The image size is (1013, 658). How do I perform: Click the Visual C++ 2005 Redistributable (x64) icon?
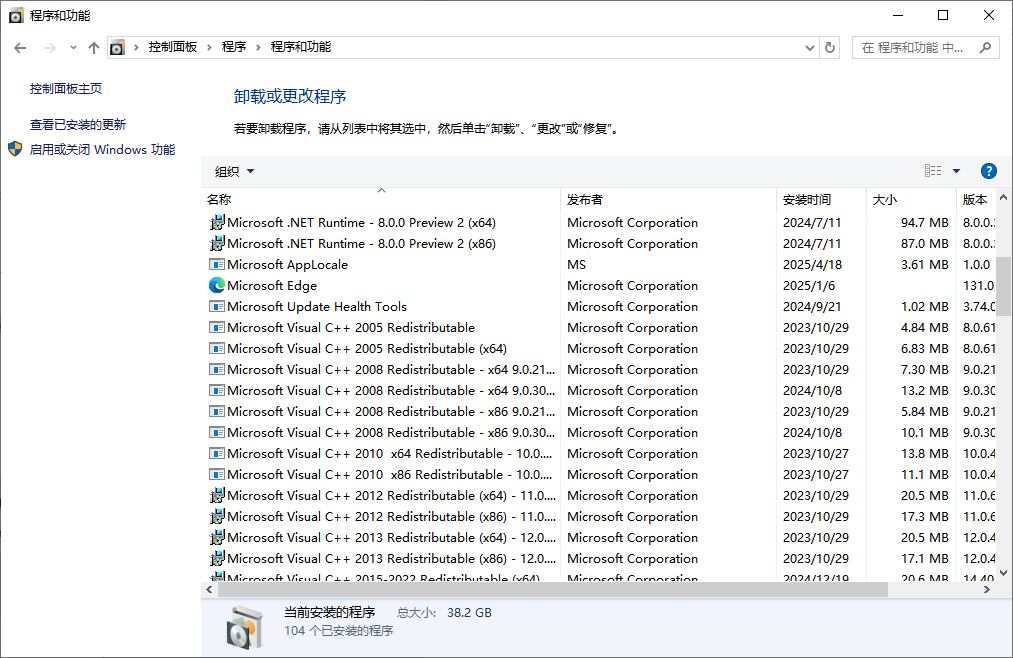click(x=217, y=349)
